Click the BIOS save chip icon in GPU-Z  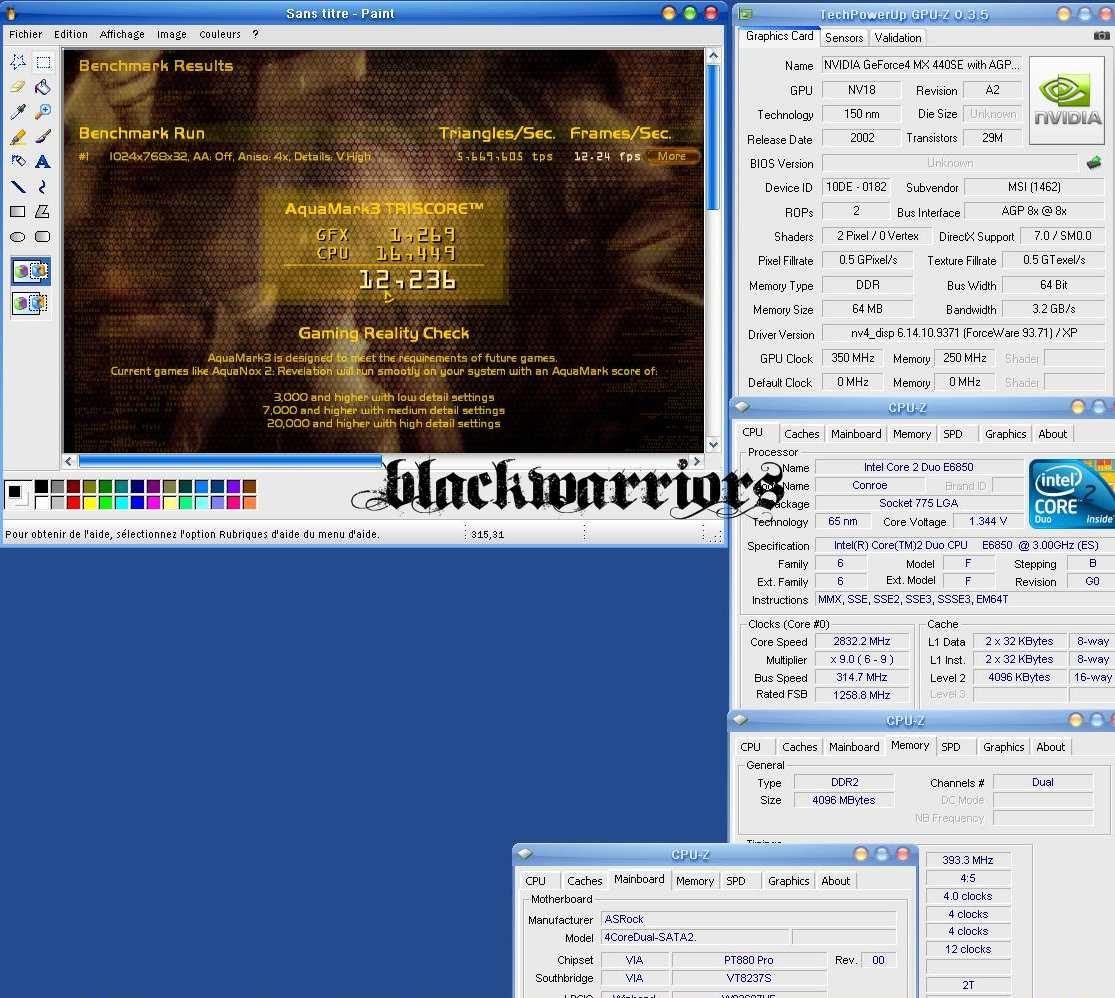coord(1094,163)
